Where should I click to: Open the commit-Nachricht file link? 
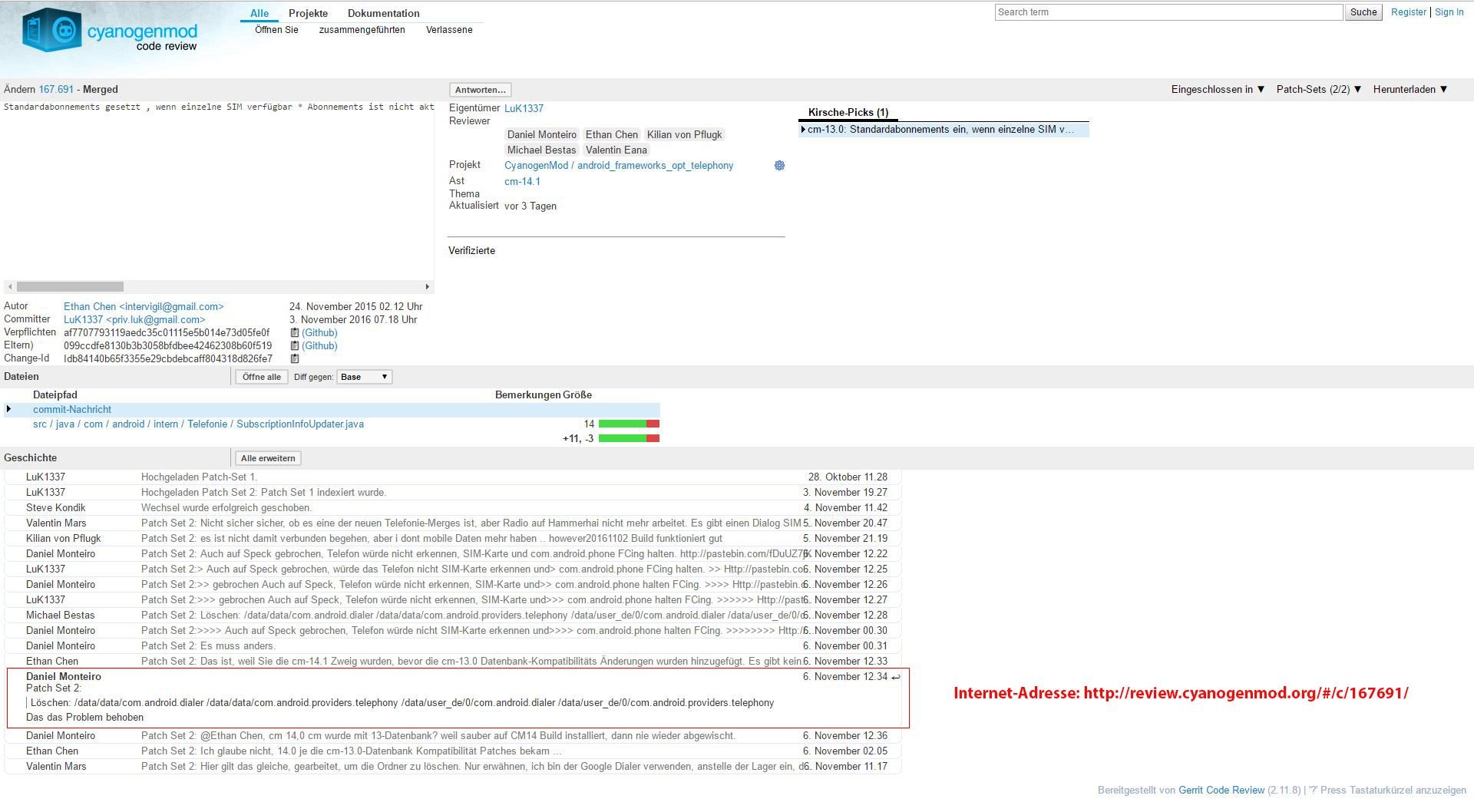72,410
